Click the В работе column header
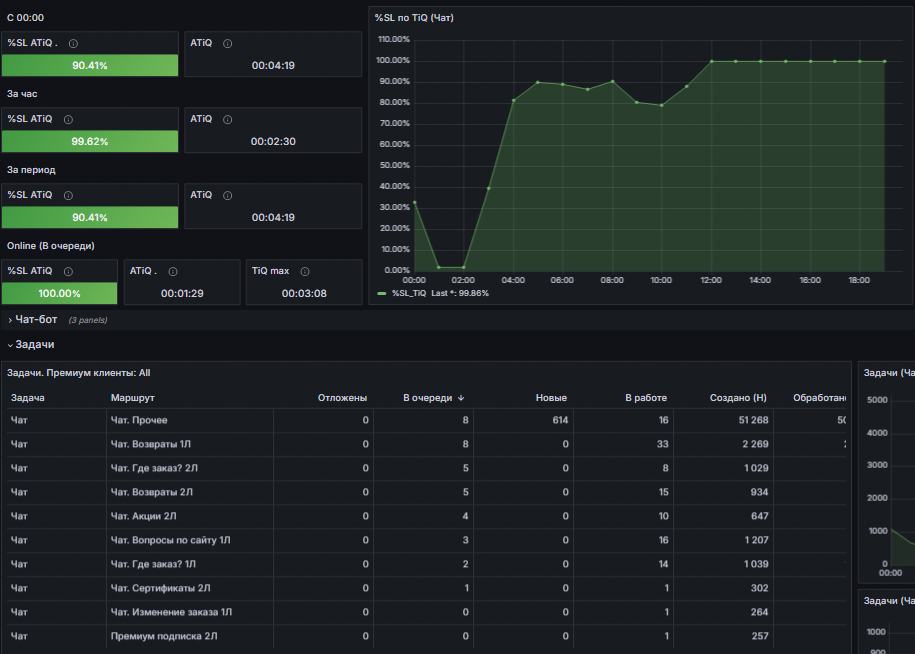The image size is (915, 654). pyautogui.click(x=645, y=398)
